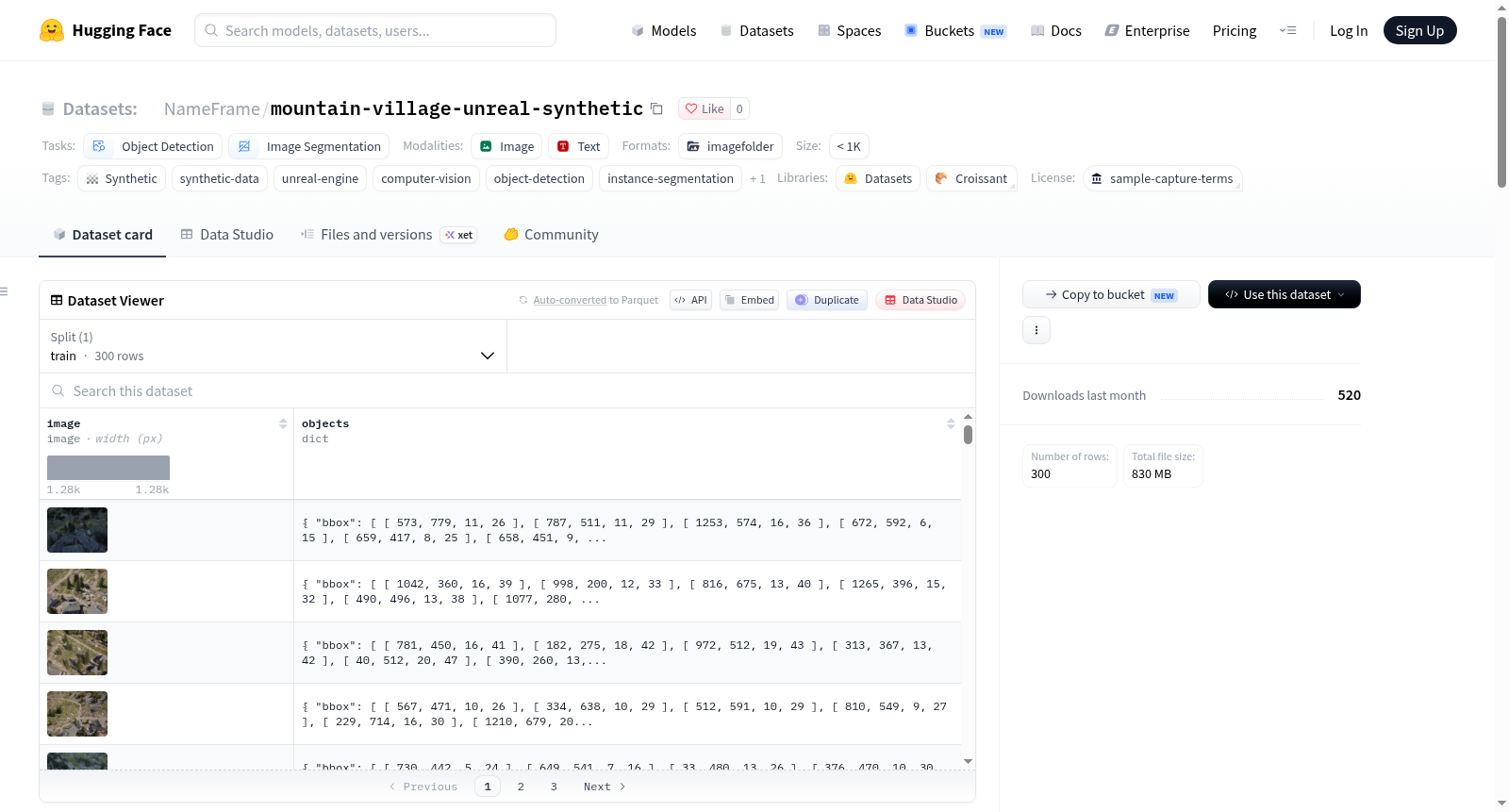The width and height of the screenshot is (1509, 812).
Task: Go to the Next page of rows
Action: coord(605,787)
